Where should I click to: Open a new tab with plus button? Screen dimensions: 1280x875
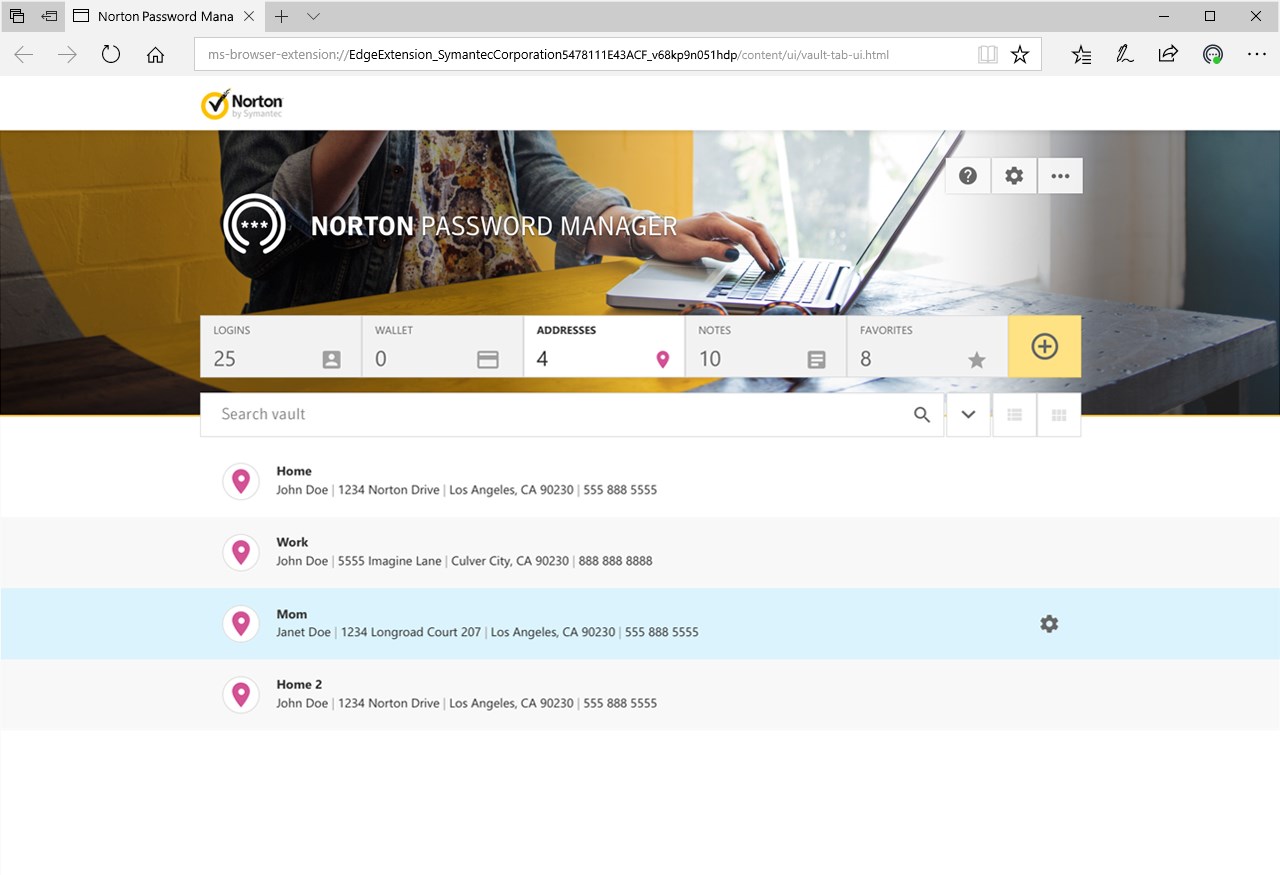pyautogui.click(x=282, y=16)
